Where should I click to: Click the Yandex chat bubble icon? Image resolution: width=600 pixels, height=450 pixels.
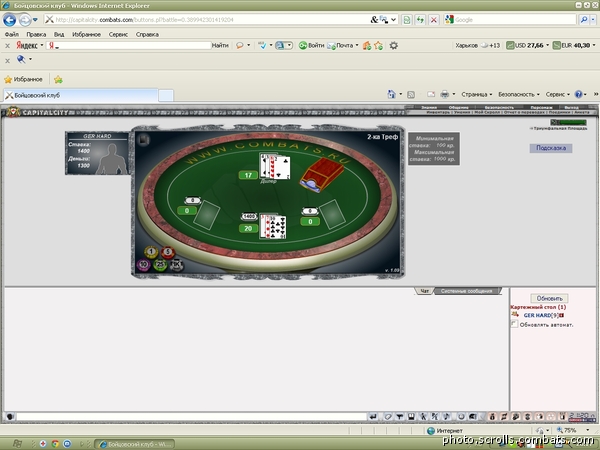tap(240, 46)
